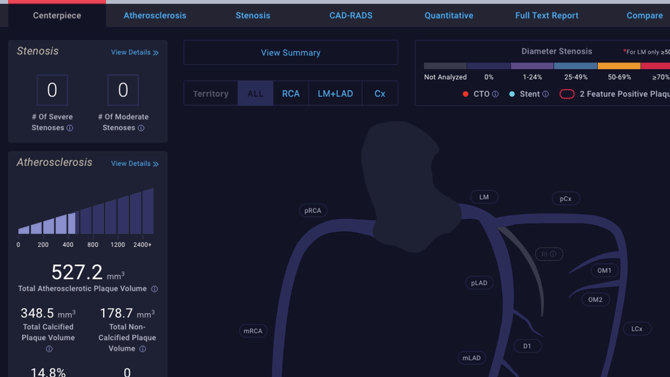Click info icon under Total Calcified Plaque Volume

[49, 349]
